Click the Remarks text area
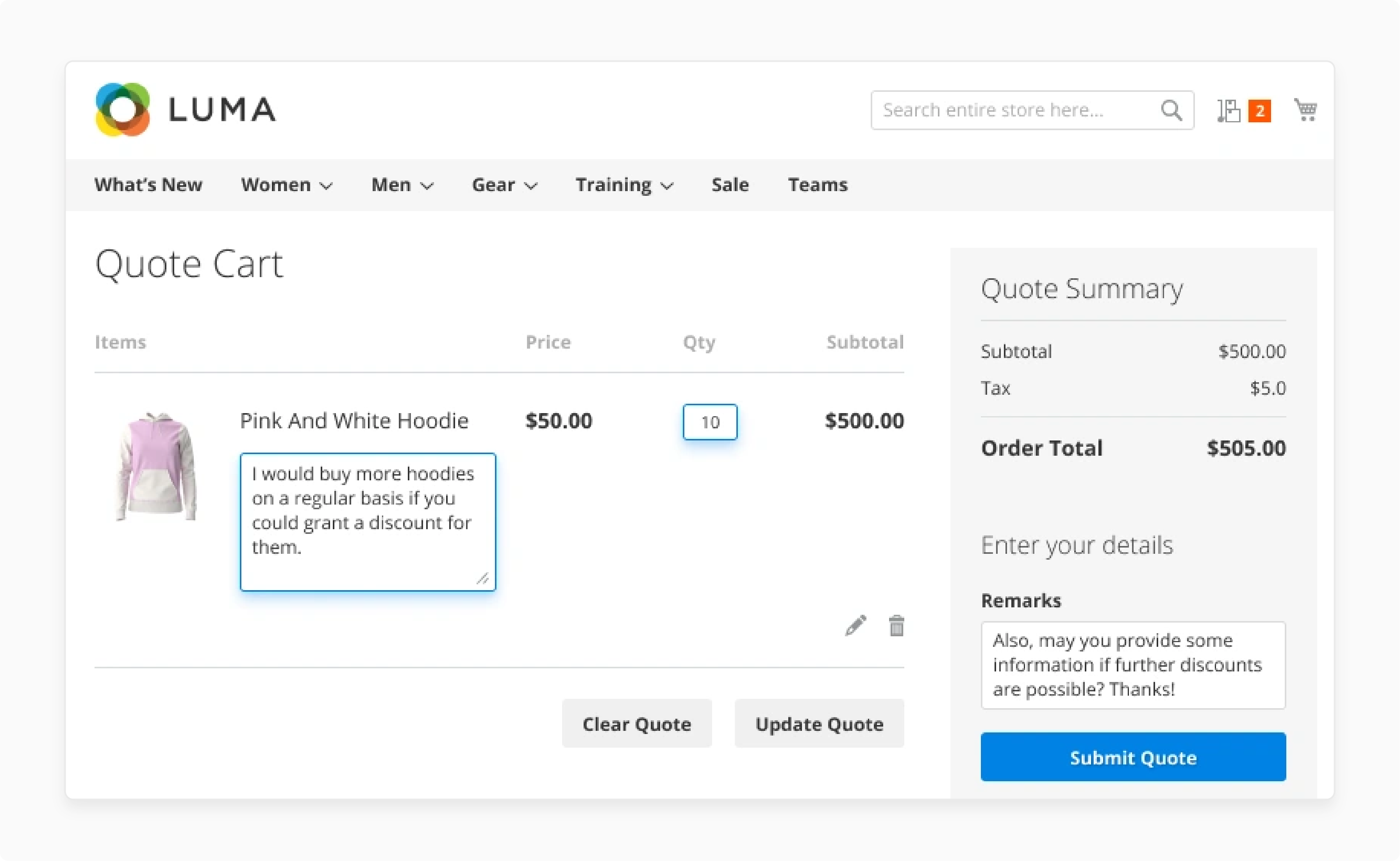Image resolution: width=1400 pixels, height=861 pixels. click(x=1133, y=665)
